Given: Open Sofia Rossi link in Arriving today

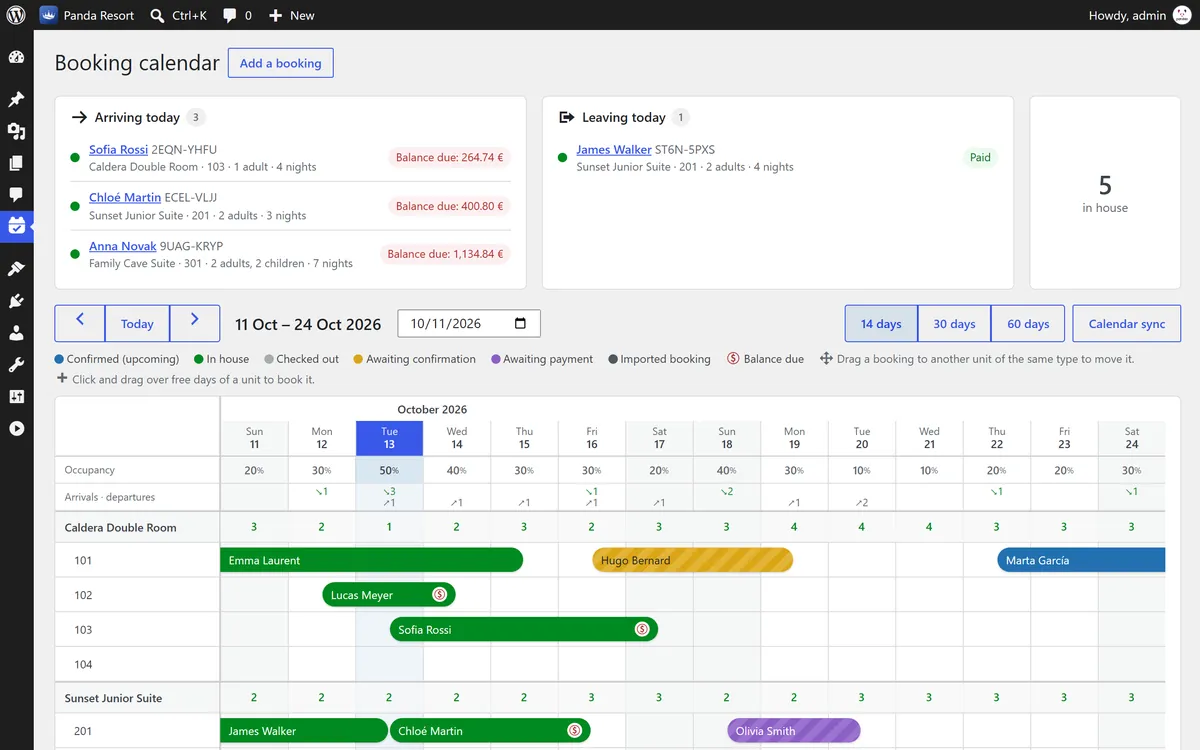Looking at the screenshot, I should [118, 150].
